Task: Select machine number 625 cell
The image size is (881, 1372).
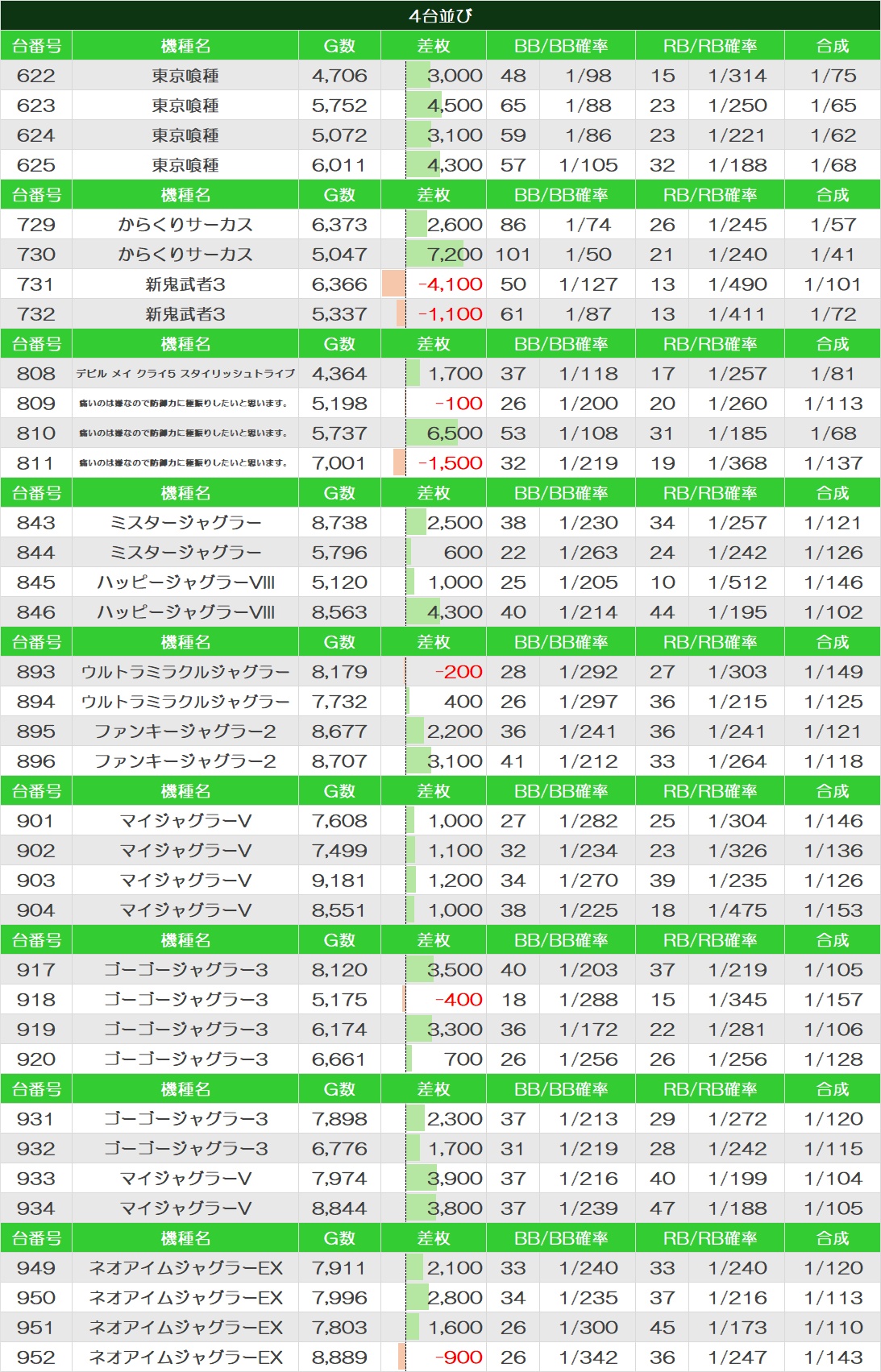Action: [x=36, y=165]
